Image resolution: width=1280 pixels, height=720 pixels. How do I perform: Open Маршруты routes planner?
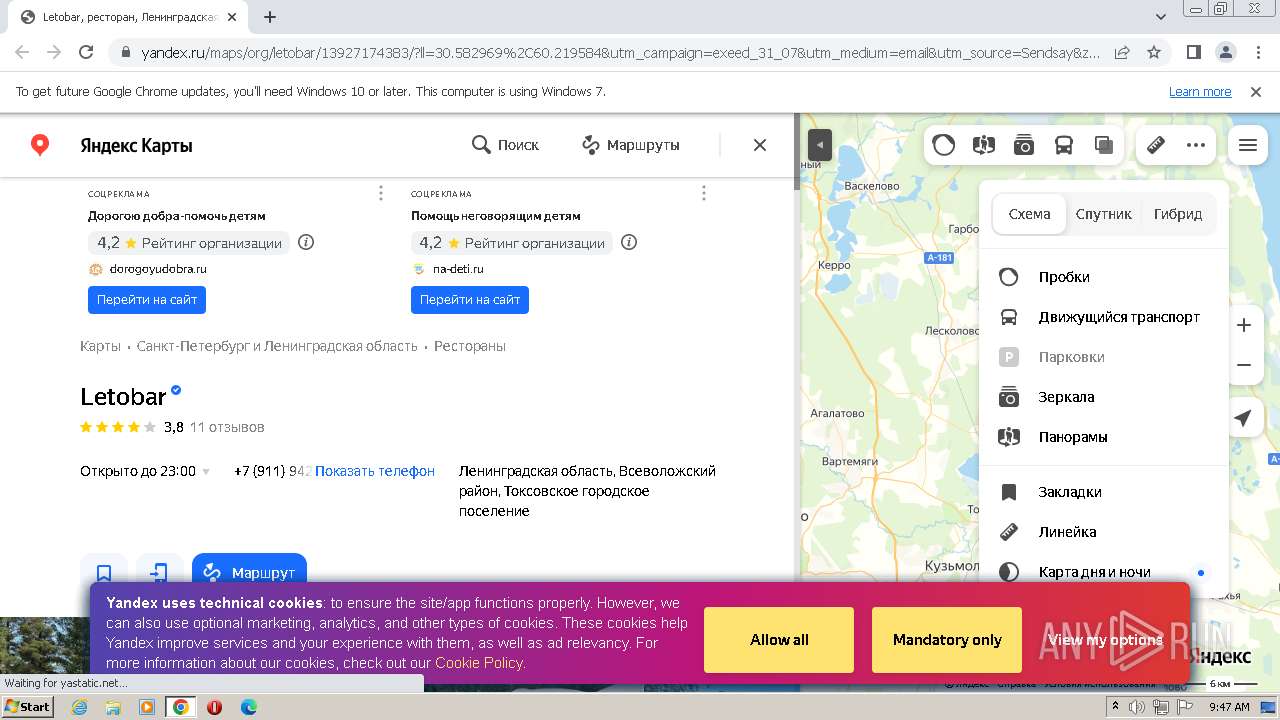coord(631,145)
